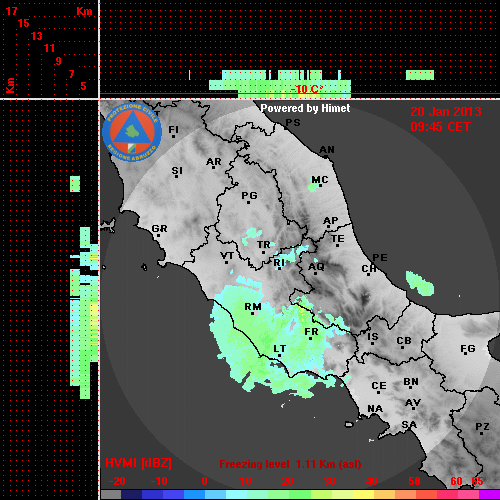
Task: Click the NA (Naples) city label
Action: pos(375,409)
